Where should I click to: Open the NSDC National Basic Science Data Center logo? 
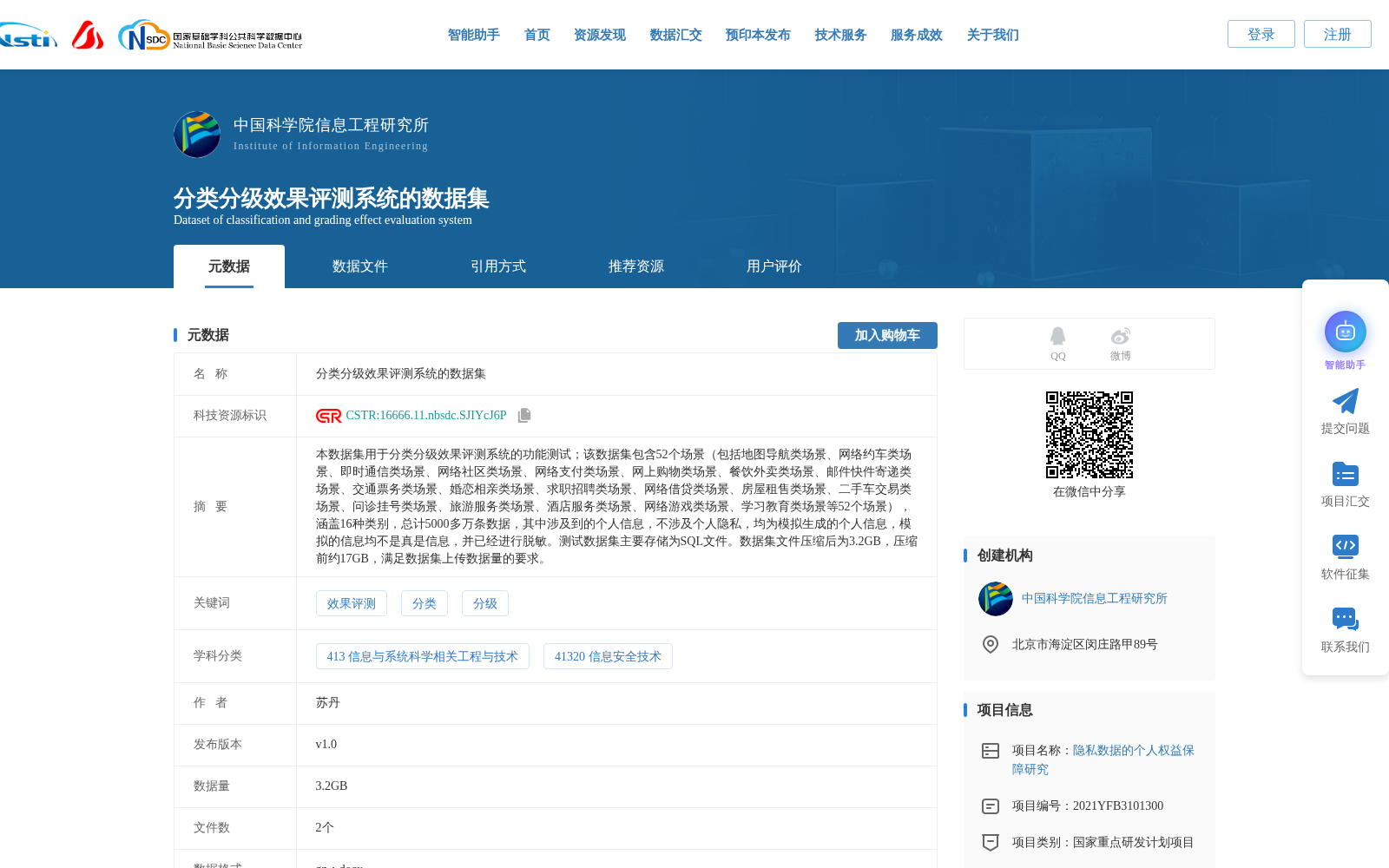coord(210,36)
